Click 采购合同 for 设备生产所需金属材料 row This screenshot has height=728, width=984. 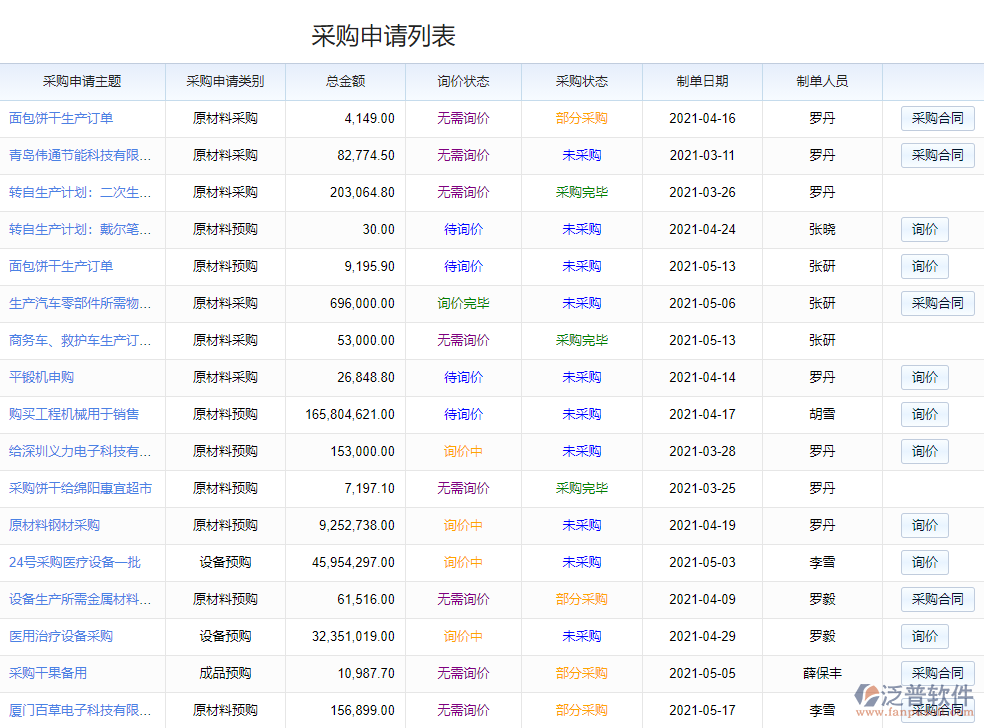tap(937, 599)
